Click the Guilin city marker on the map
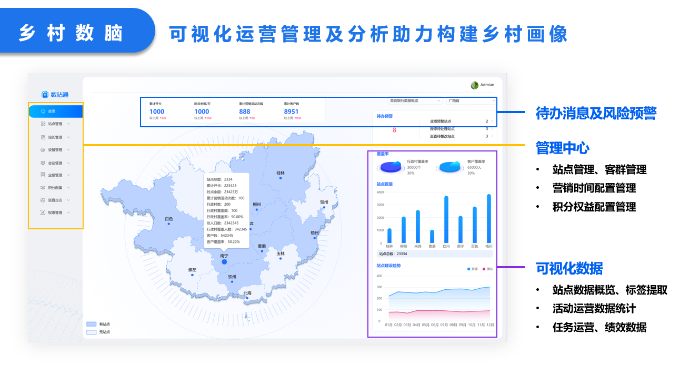The height and width of the screenshot is (385, 700). pyautogui.click(x=280, y=178)
